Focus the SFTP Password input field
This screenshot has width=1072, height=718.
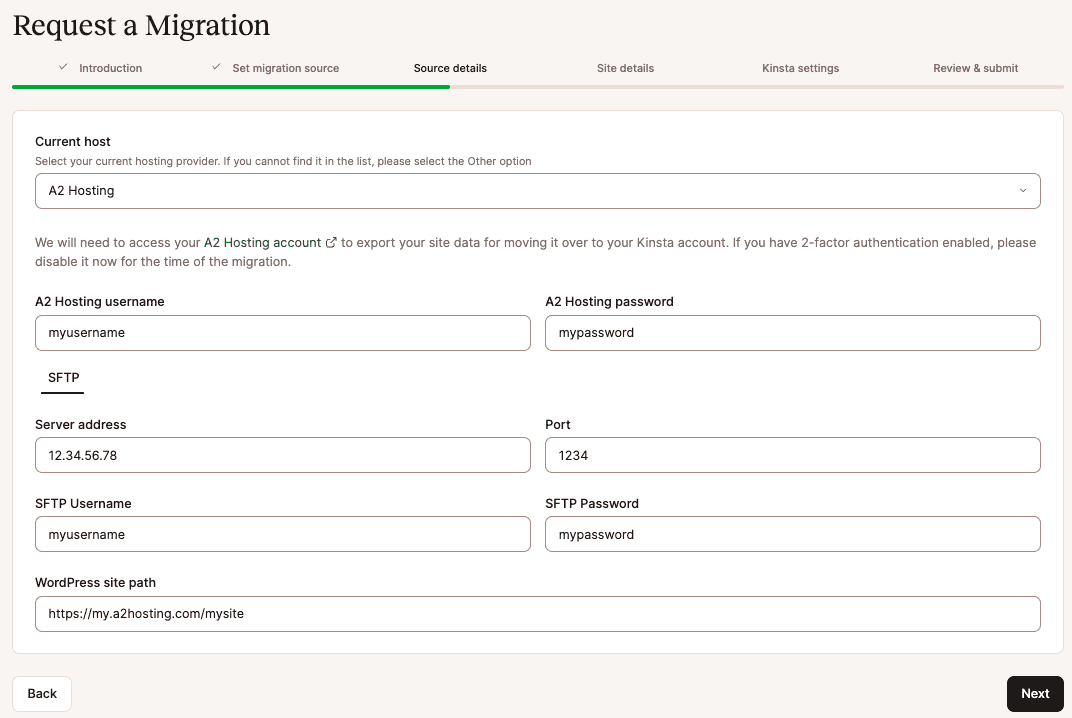pos(792,534)
